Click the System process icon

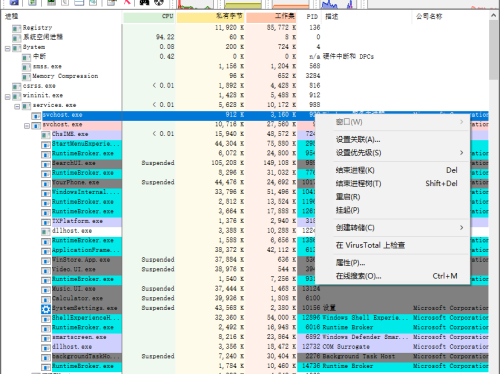pos(17,48)
